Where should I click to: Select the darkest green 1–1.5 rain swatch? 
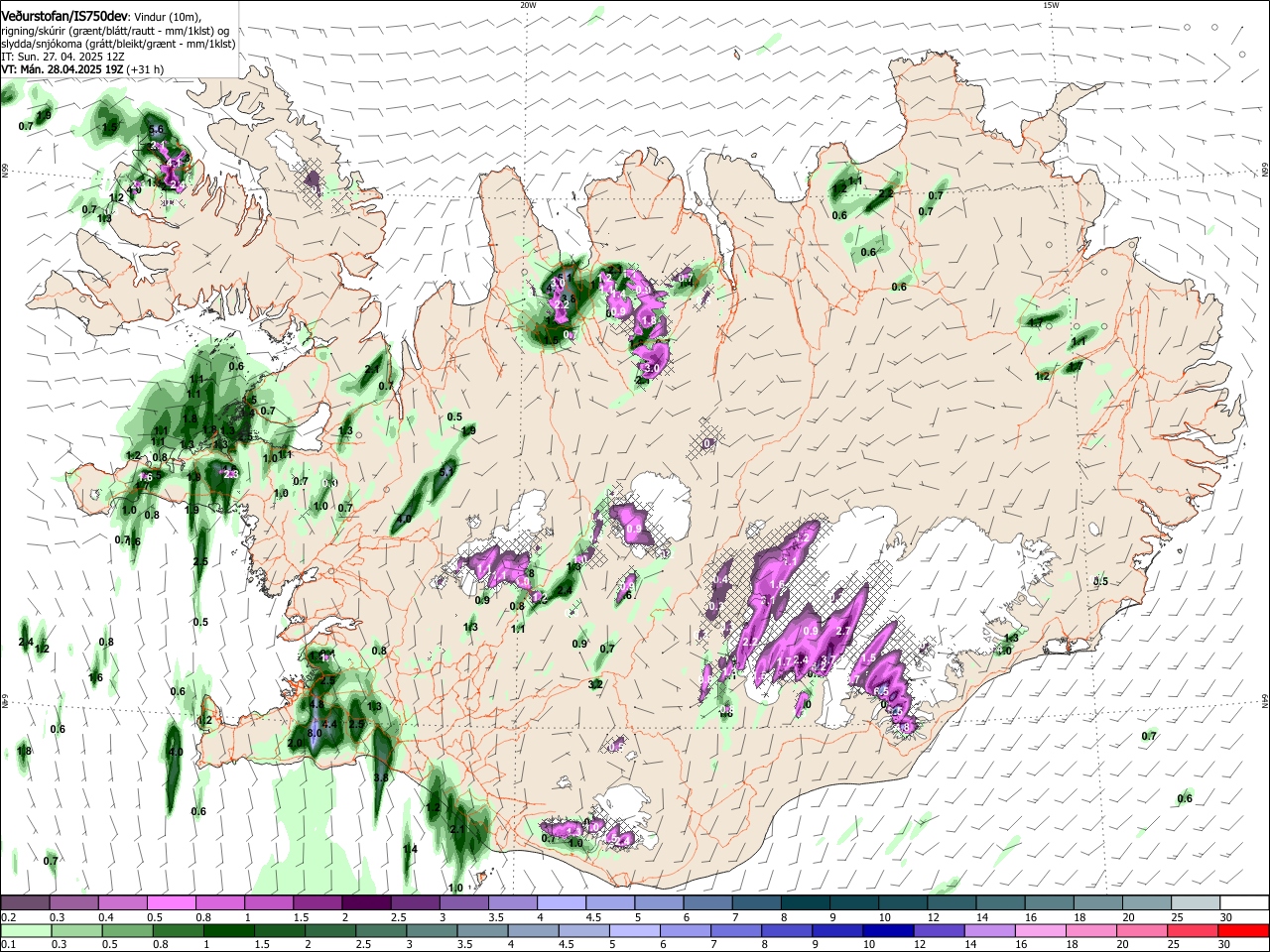(x=228, y=930)
